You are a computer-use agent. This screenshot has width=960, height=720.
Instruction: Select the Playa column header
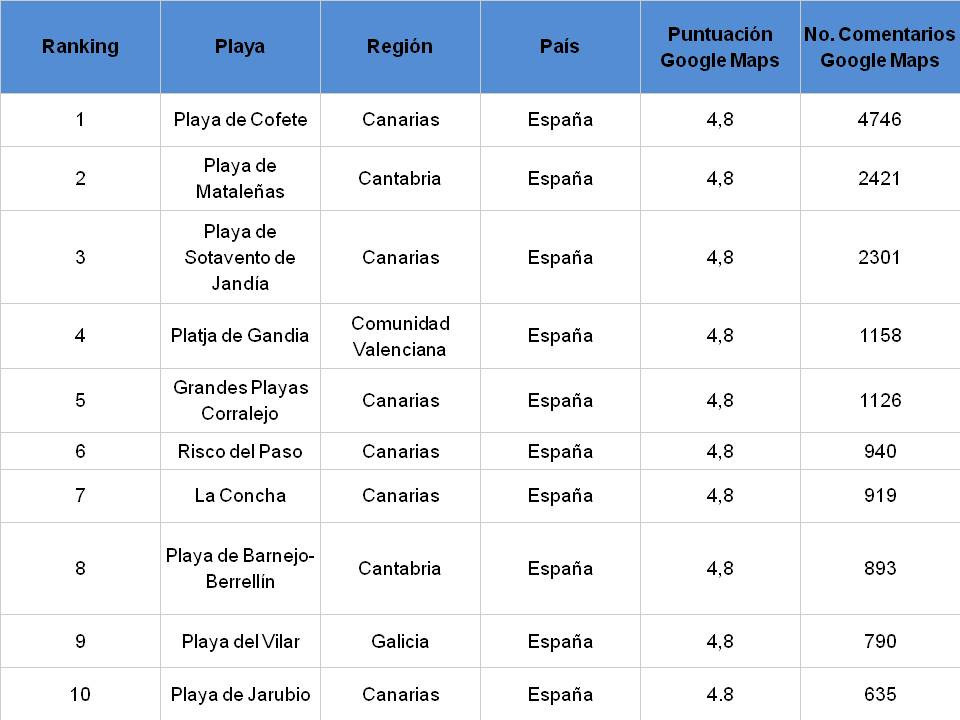[x=240, y=47]
